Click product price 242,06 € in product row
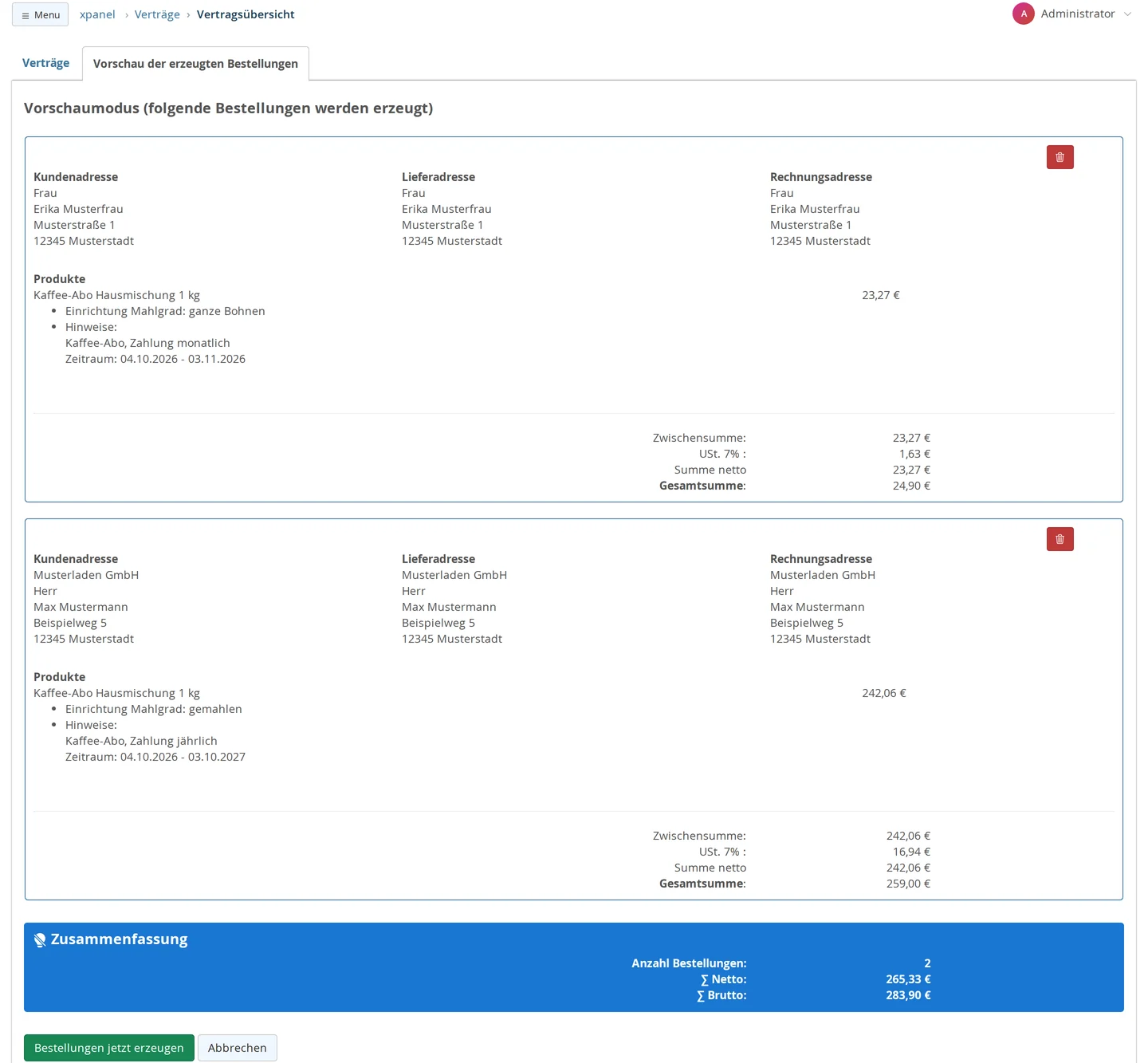1148x1063 pixels. click(884, 693)
